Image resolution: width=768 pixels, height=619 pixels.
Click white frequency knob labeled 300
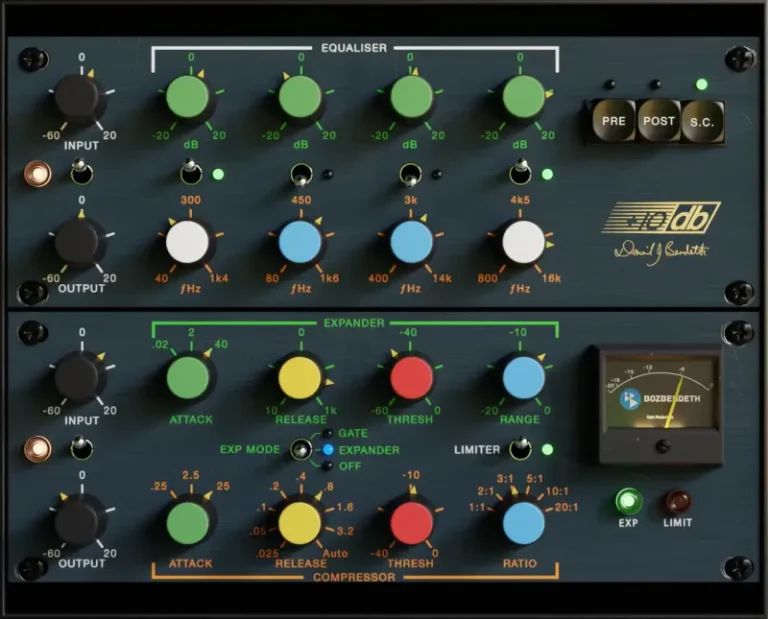pyautogui.click(x=188, y=242)
